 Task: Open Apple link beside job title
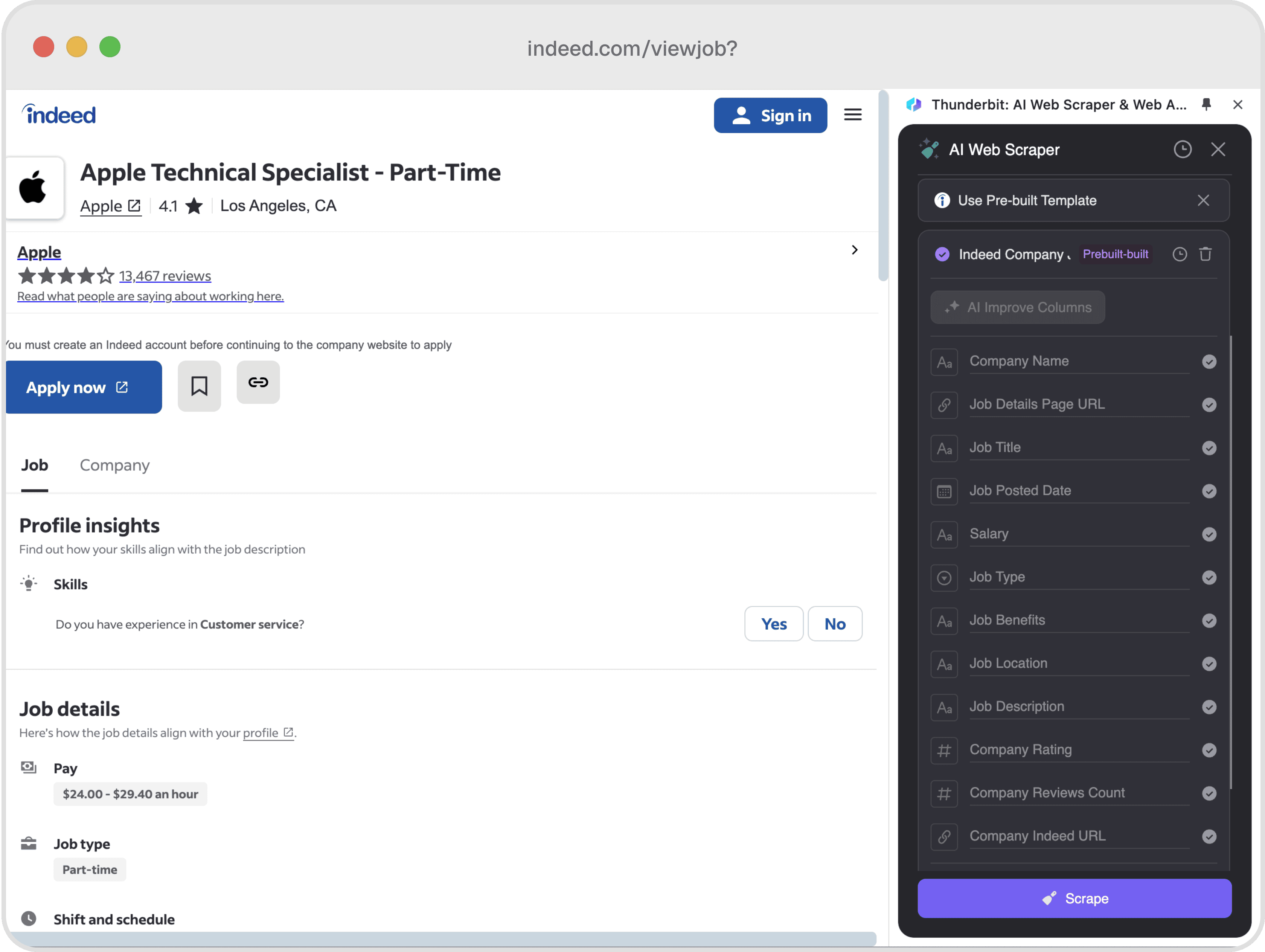(110, 206)
